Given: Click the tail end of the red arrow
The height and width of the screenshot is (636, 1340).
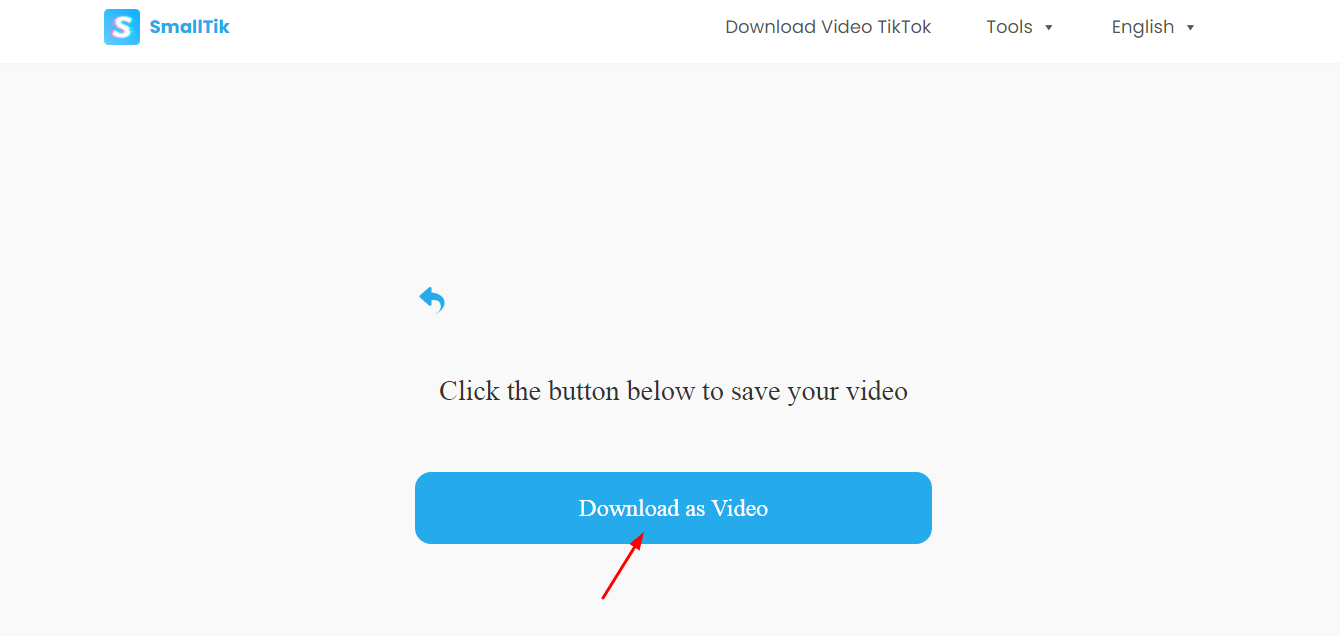Looking at the screenshot, I should pos(604,596).
